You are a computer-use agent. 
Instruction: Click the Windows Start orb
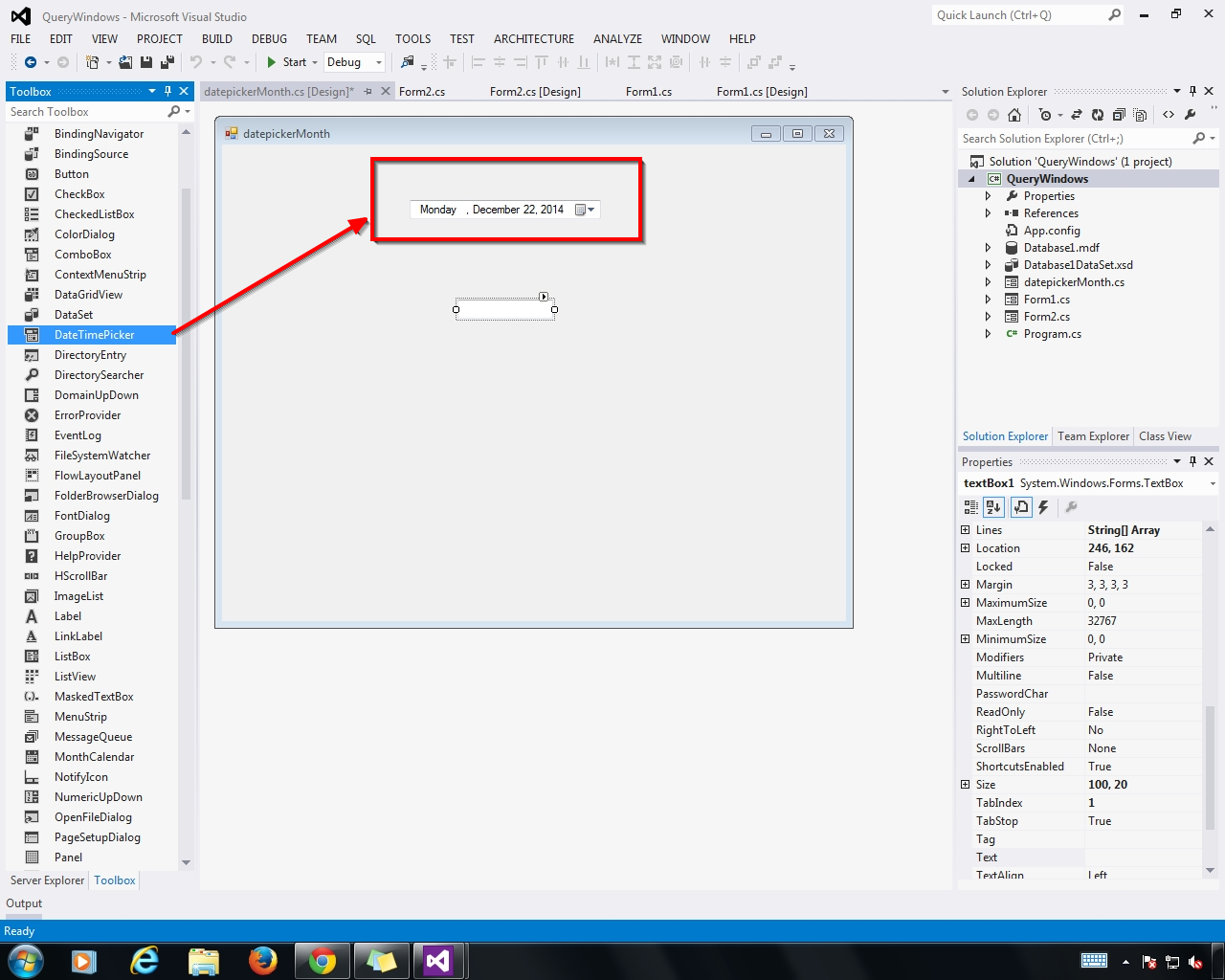point(26,960)
